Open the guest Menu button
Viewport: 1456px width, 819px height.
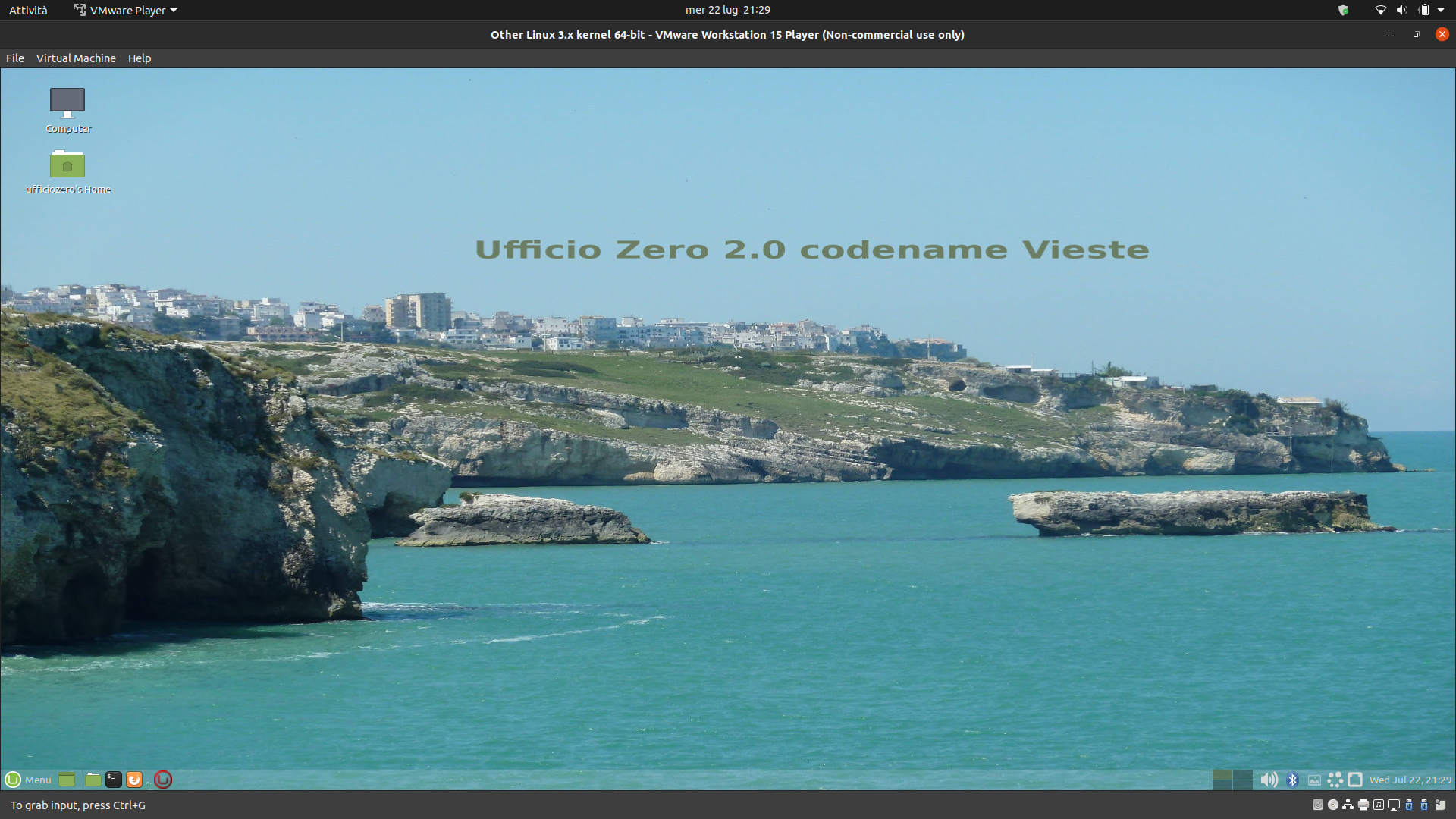tap(29, 780)
